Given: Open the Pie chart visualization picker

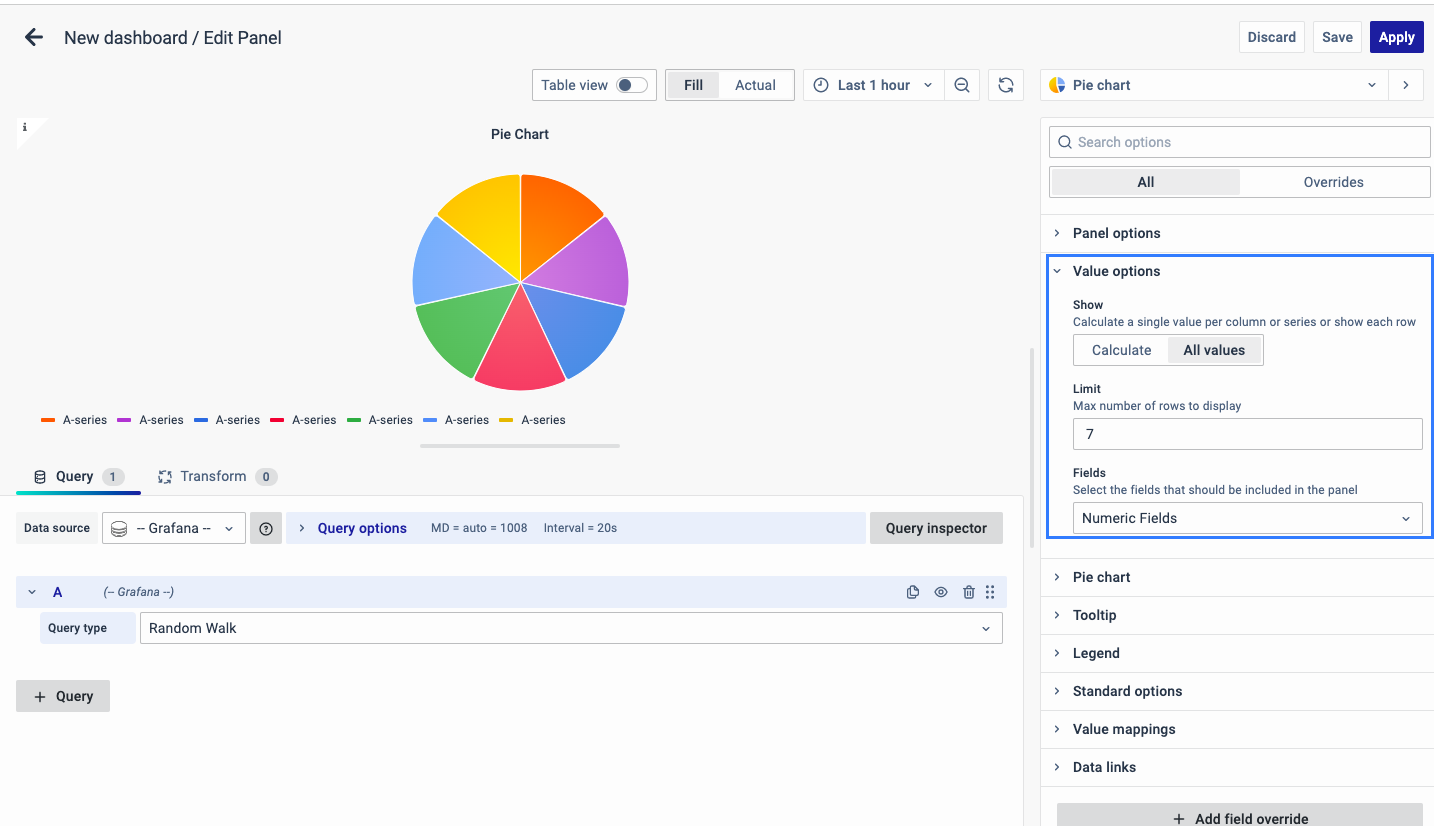Looking at the screenshot, I should 1213,85.
